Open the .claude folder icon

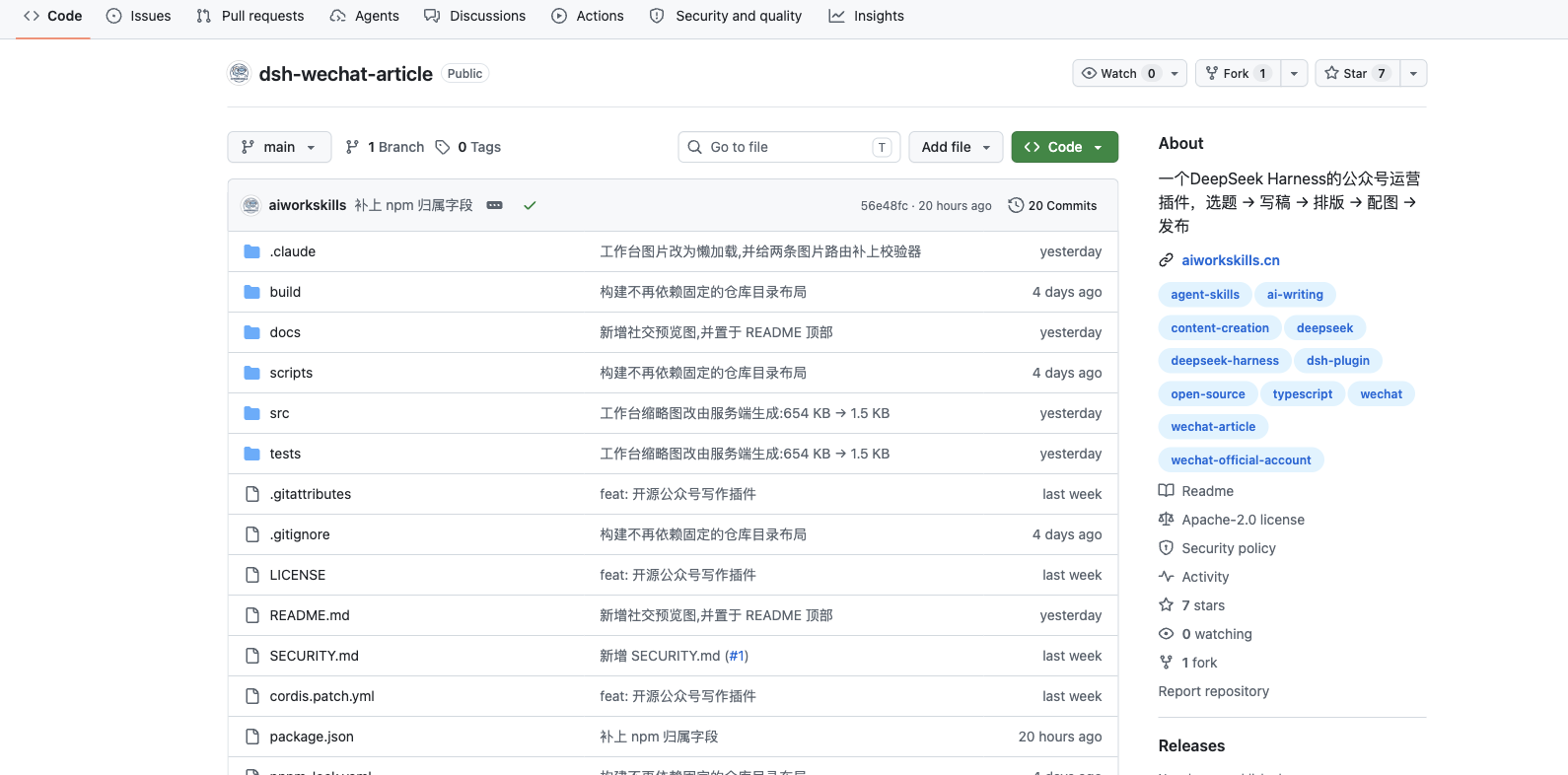(251, 251)
